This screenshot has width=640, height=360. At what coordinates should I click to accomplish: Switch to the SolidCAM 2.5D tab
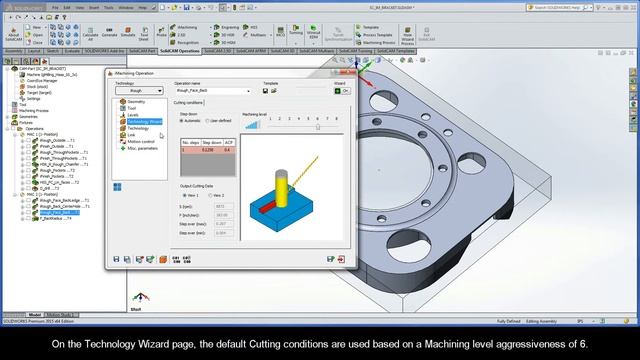218,51
